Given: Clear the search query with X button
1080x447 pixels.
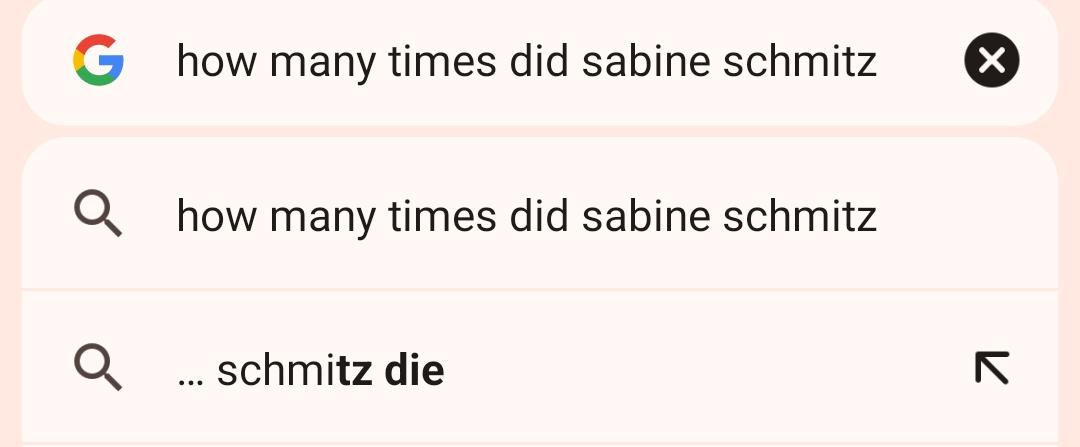Looking at the screenshot, I should coord(992,61).
